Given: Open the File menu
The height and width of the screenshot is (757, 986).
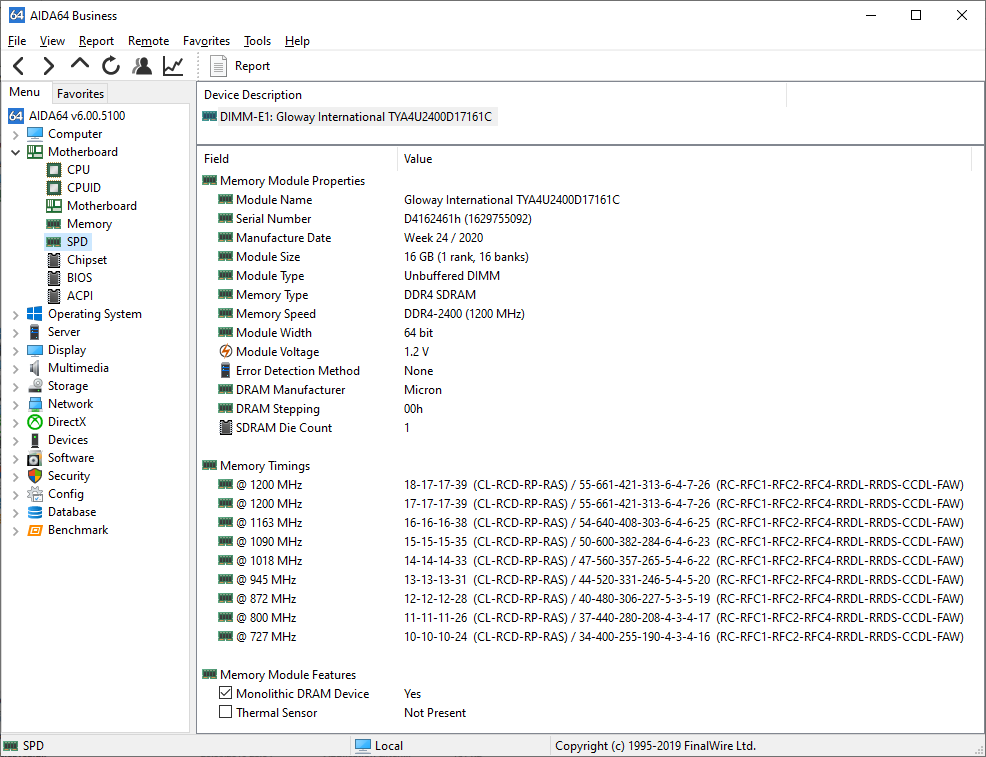Looking at the screenshot, I should pos(17,41).
